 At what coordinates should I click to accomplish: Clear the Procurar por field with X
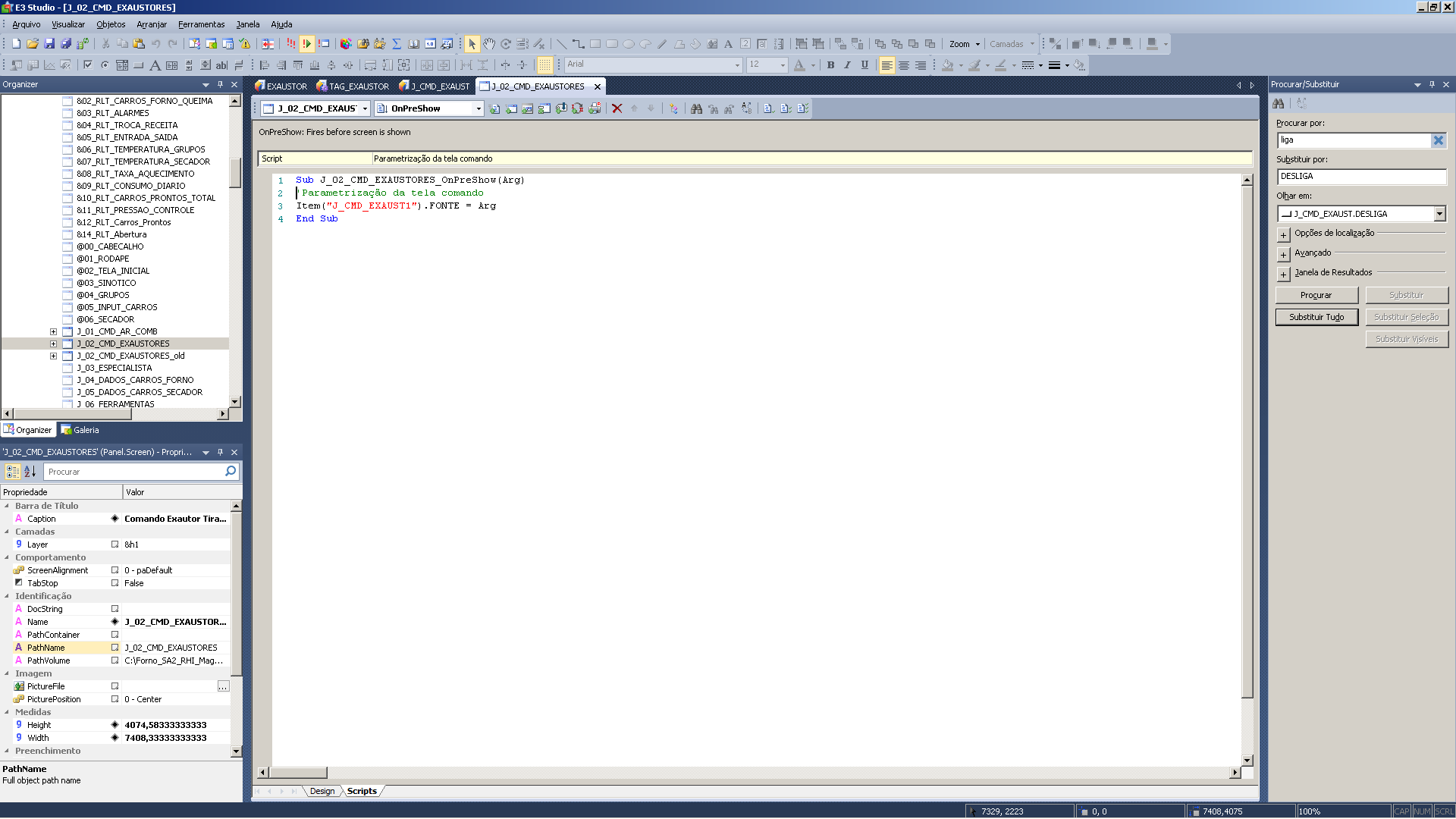pos(1438,140)
